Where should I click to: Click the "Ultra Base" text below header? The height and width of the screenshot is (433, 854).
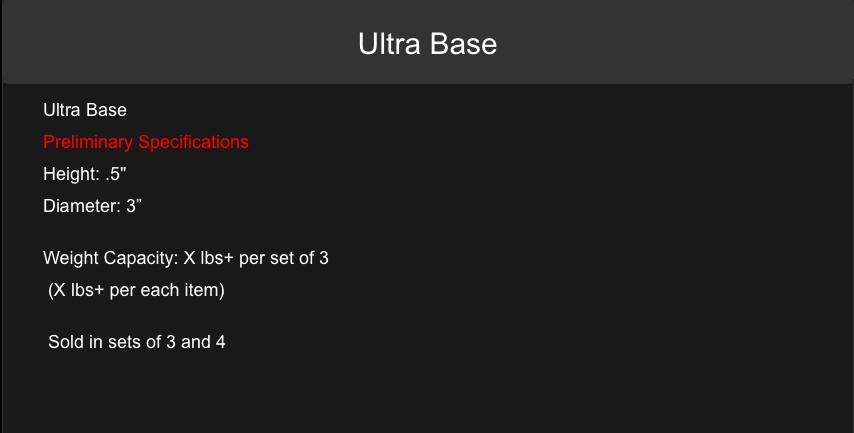point(85,110)
